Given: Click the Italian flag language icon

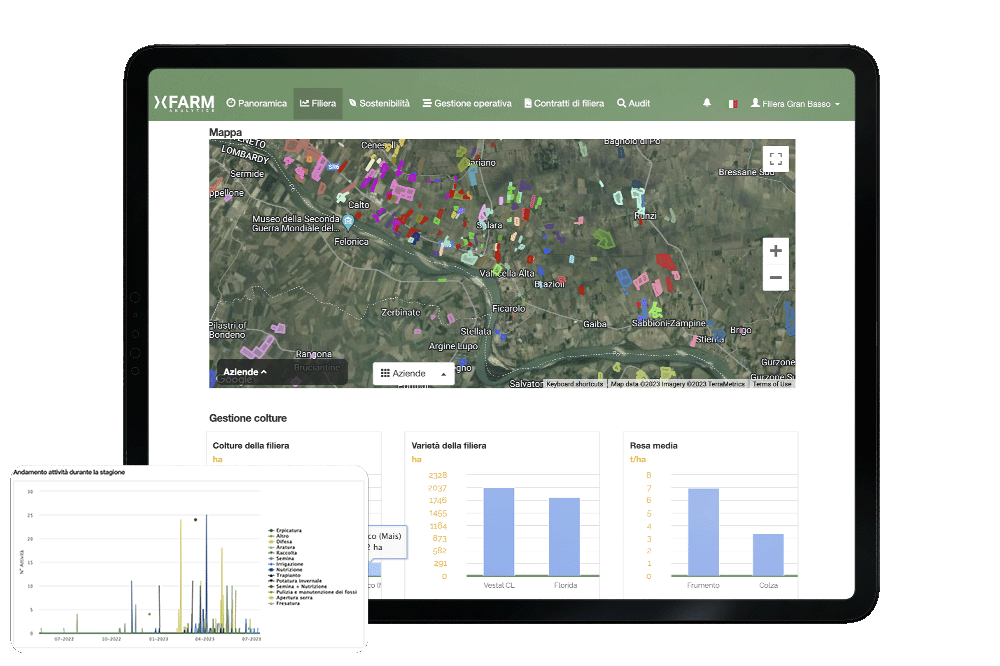Looking at the screenshot, I should click(733, 103).
